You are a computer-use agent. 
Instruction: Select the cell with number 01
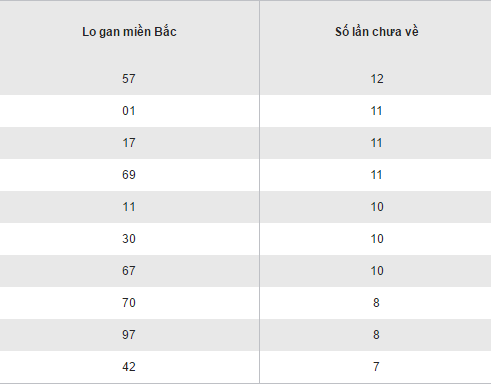click(x=129, y=111)
